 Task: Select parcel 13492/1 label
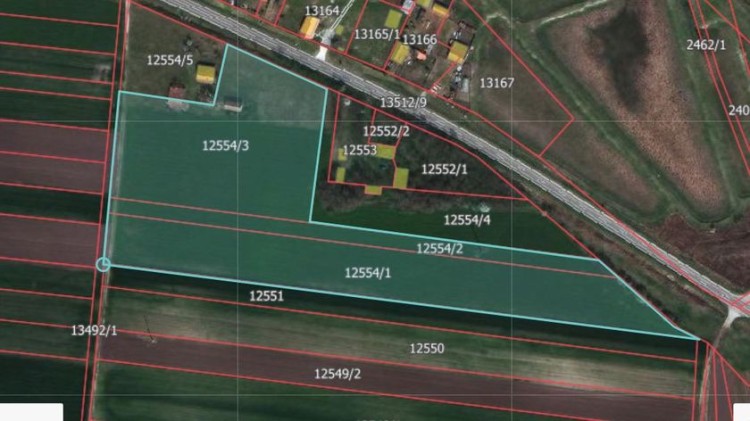point(94,329)
